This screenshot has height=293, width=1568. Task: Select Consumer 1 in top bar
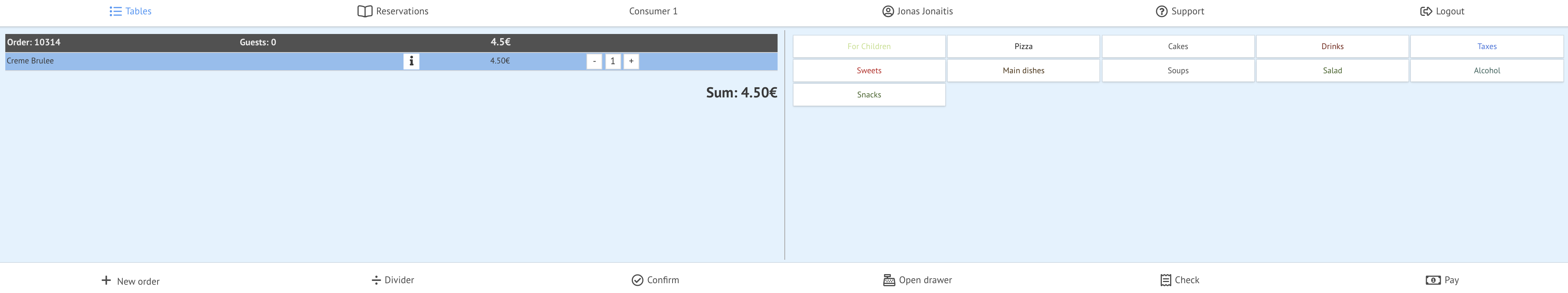click(653, 11)
